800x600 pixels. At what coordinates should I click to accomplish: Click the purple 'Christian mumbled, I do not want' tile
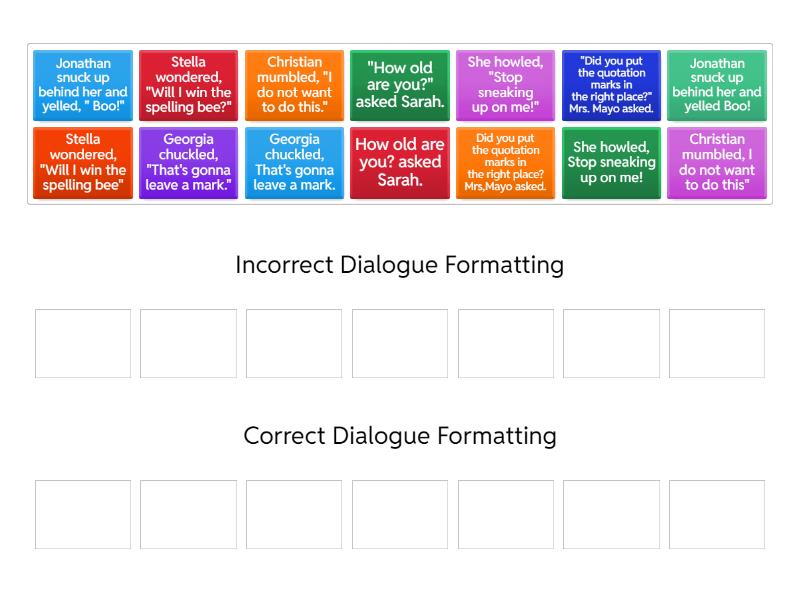(x=717, y=163)
